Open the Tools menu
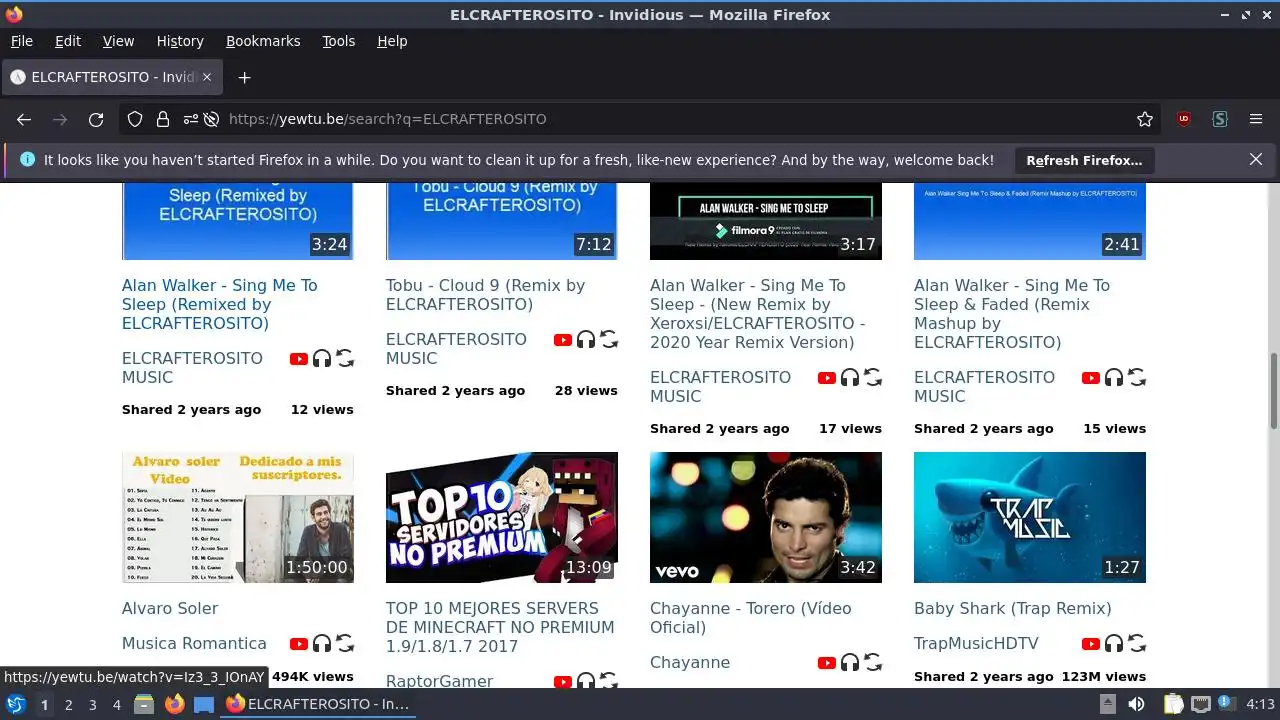 [x=339, y=41]
